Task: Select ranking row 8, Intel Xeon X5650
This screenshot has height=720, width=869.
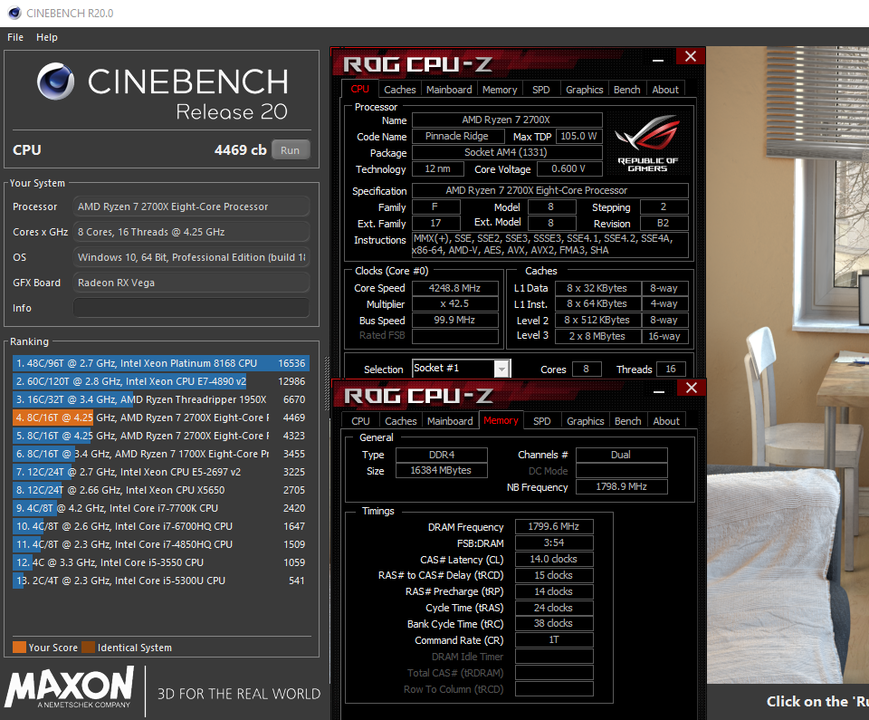Action: [161, 490]
